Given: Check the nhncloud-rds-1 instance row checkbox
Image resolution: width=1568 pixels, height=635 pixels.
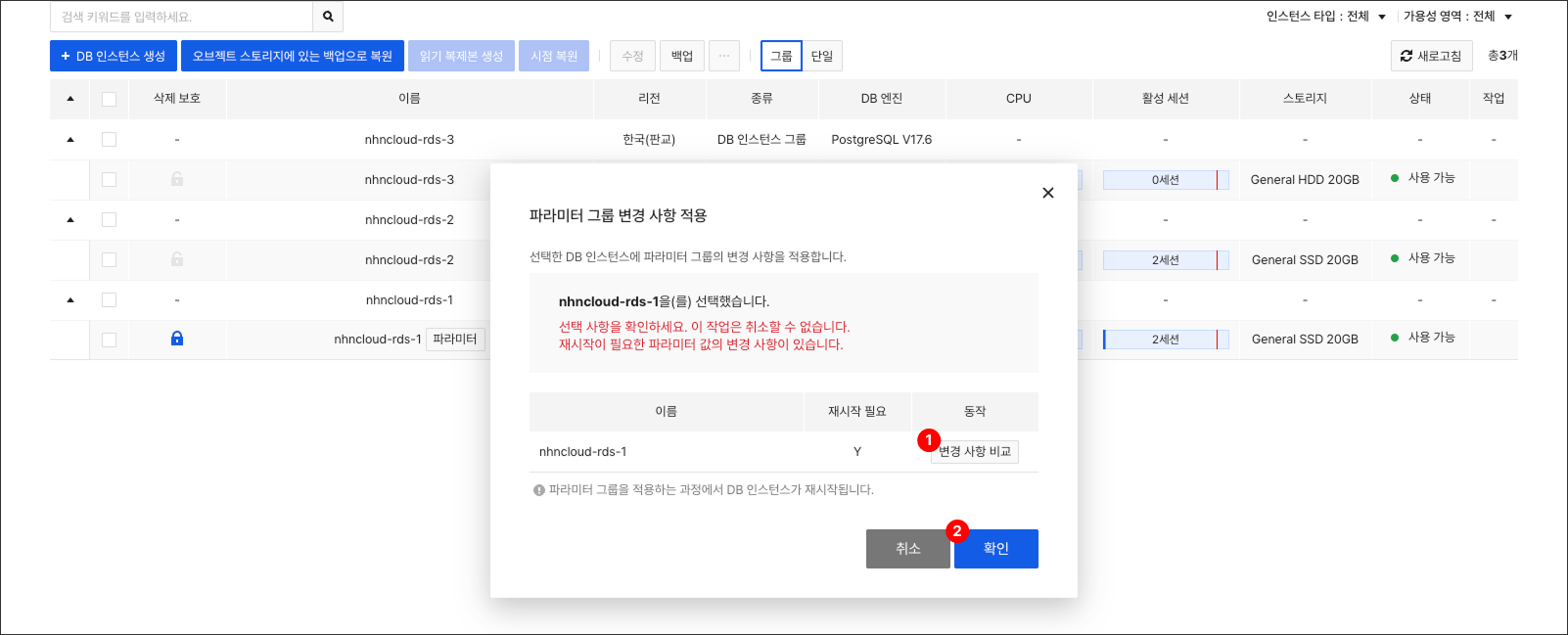Looking at the screenshot, I should (x=109, y=340).
